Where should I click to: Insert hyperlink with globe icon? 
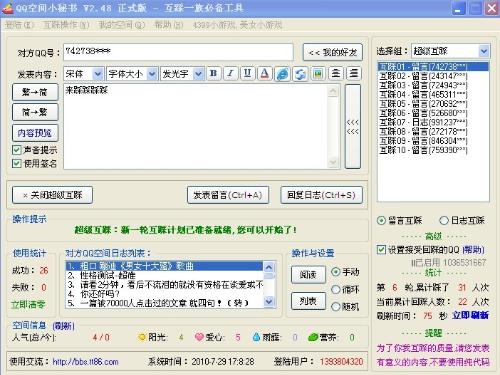pos(282,74)
